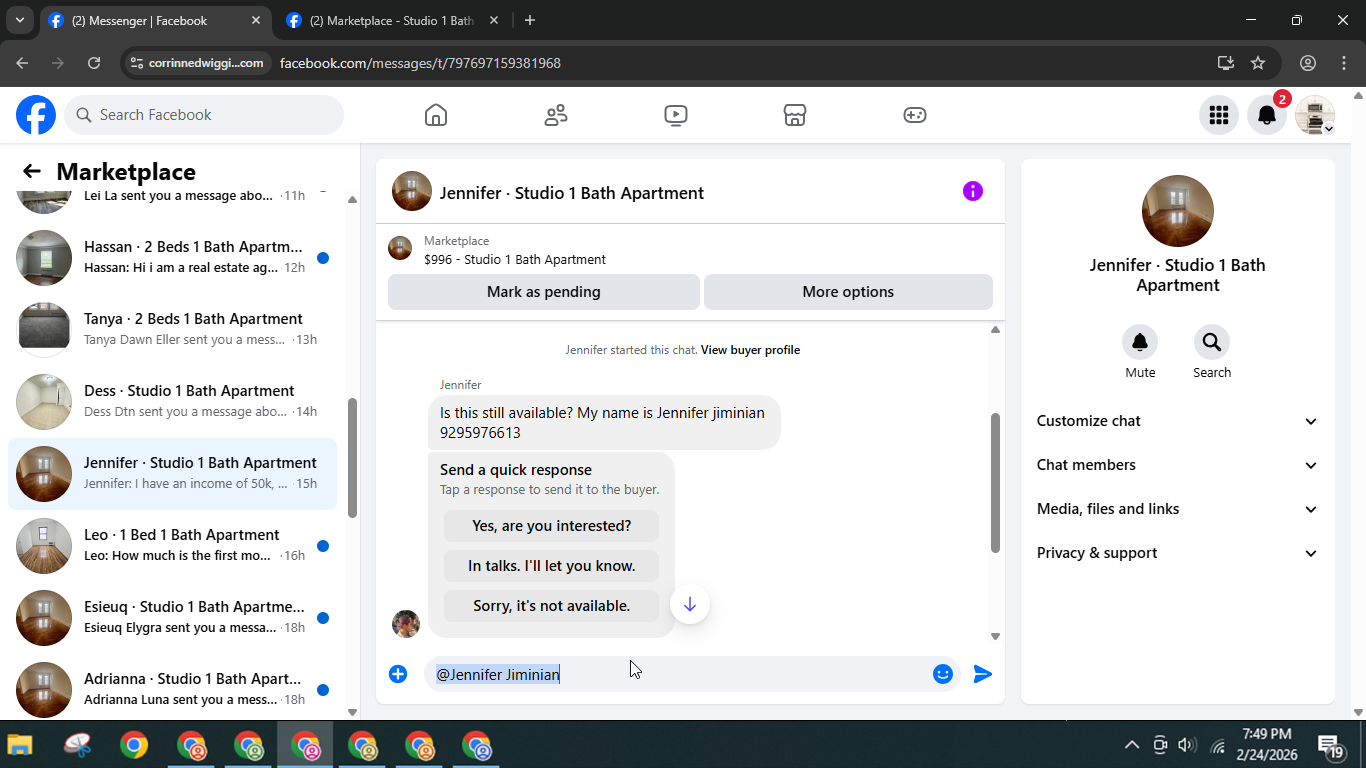Show hidden system tray icons chevron

coord(1132,745)
